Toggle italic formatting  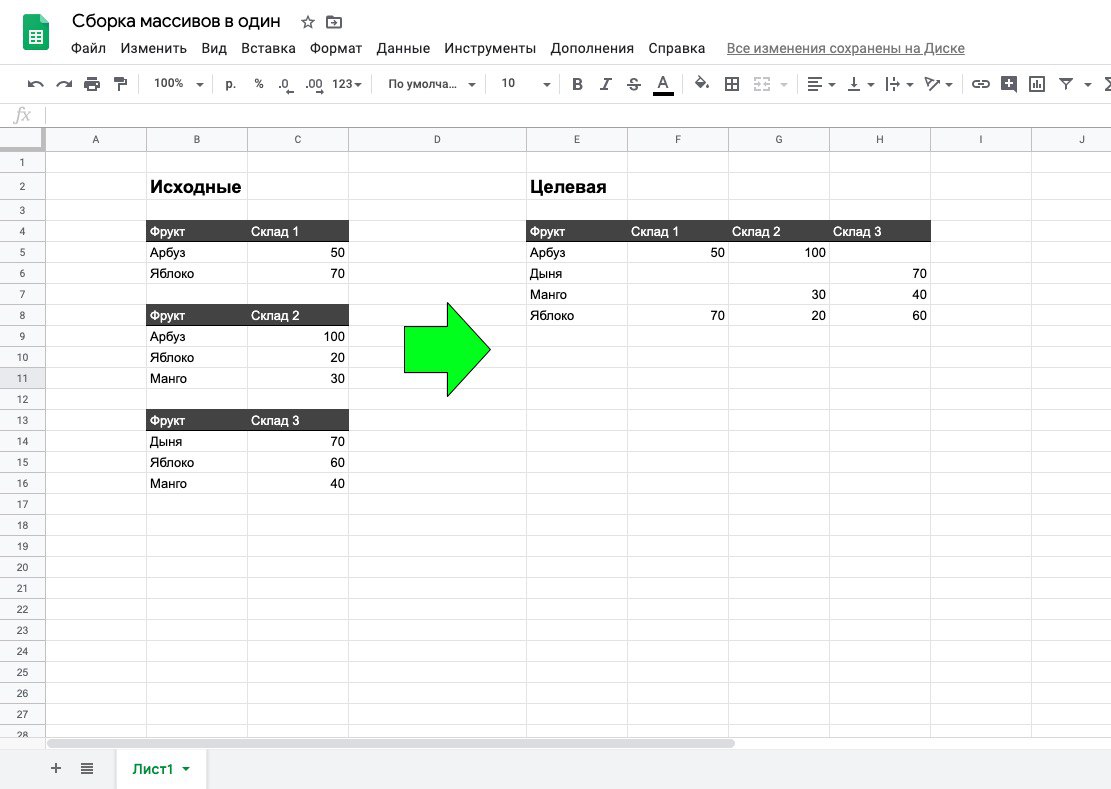click(605, 84)
